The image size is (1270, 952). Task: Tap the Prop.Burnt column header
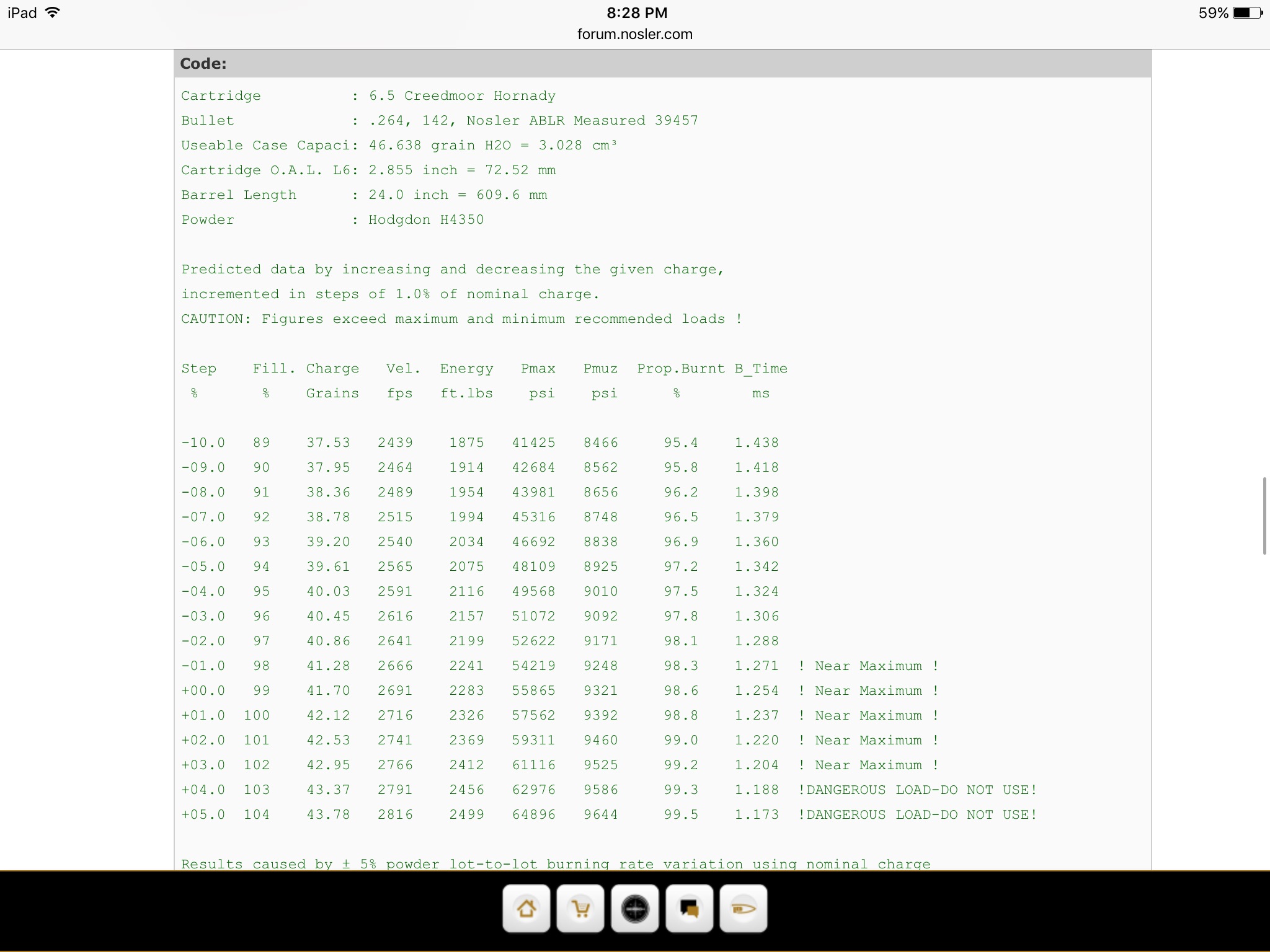click(681, 369)
